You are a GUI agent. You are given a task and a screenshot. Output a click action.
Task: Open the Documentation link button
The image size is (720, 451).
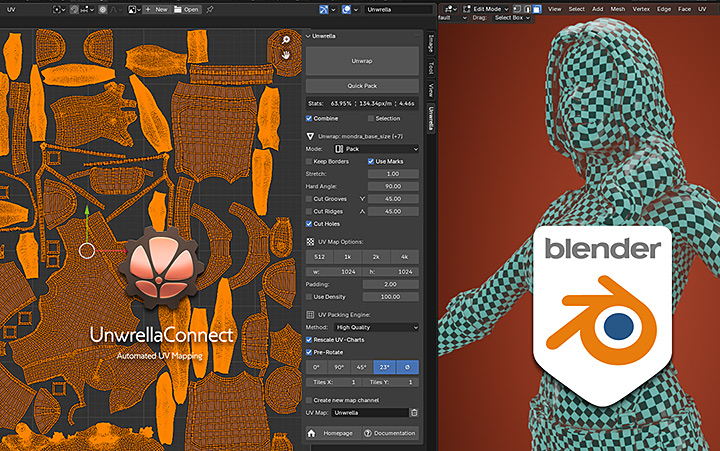click(390, 433)
